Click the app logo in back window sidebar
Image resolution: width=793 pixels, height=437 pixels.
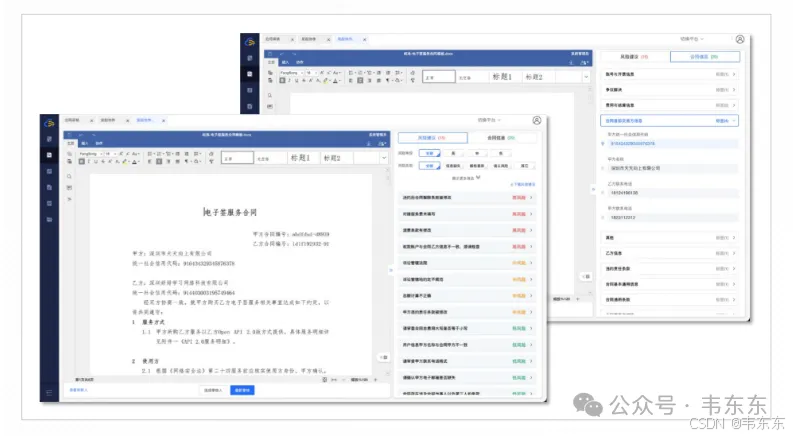249,42
